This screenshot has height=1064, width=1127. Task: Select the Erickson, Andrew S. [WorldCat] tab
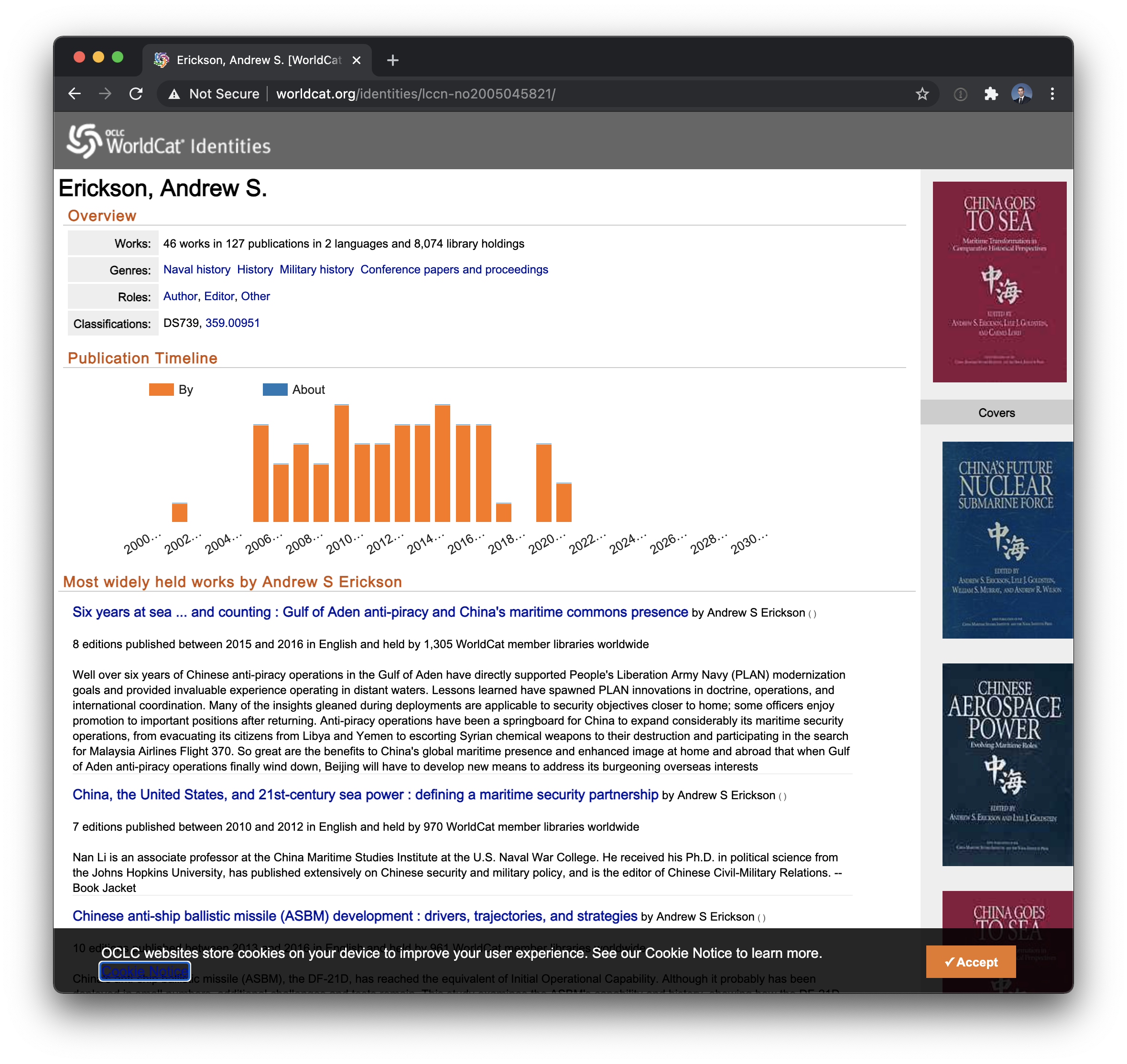point(257,60)
